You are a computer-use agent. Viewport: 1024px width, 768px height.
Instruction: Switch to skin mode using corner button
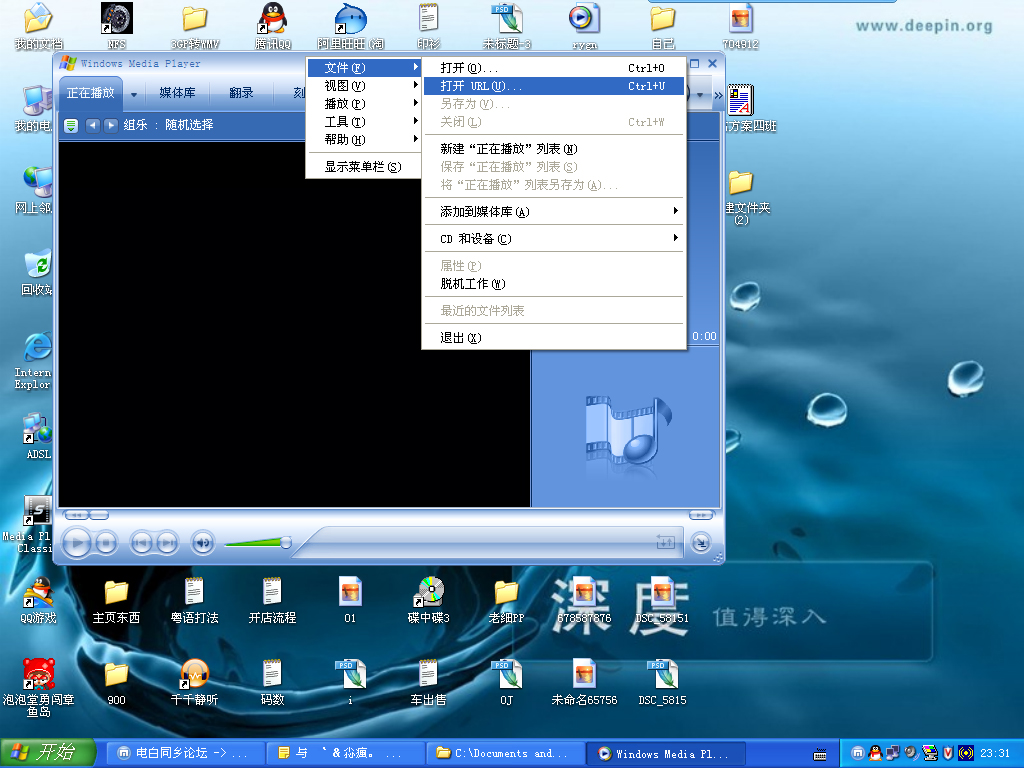coord(702,542)
